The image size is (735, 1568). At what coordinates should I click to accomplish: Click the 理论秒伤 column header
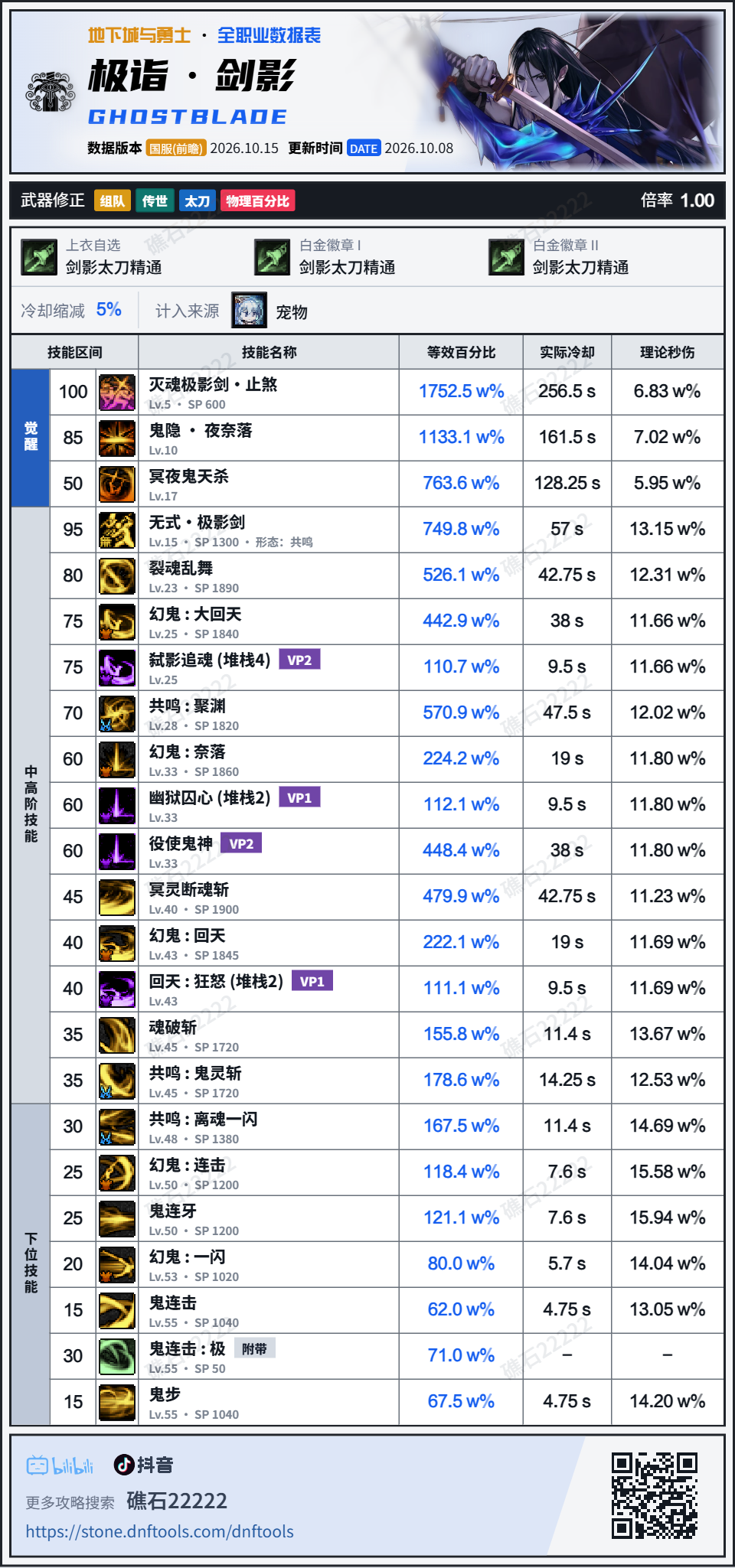(668, 352)
